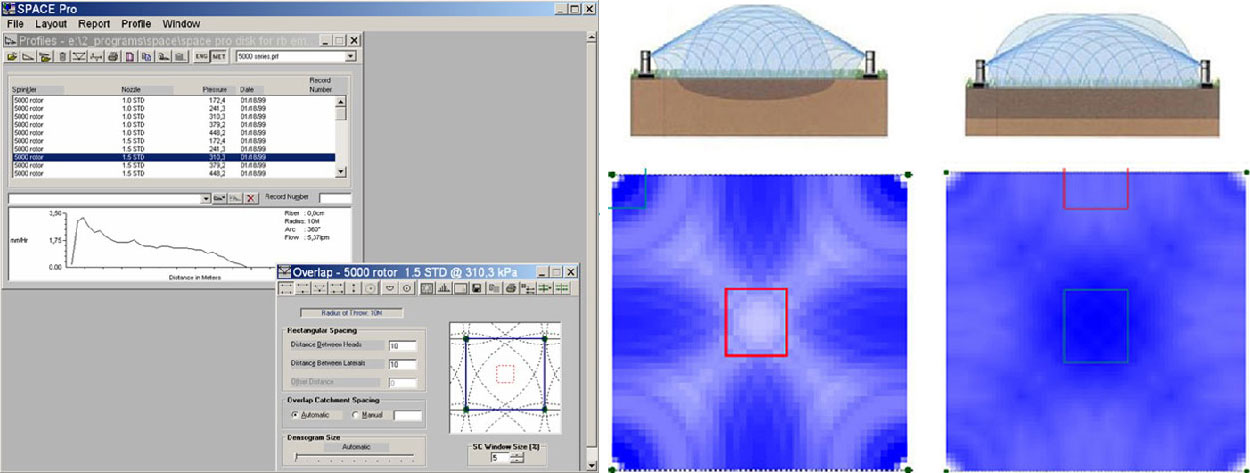The width and height of the screenshot is (1250, 473).
Task: Click the printer icon in Profiles toolbar
Action: coord(114,57)
